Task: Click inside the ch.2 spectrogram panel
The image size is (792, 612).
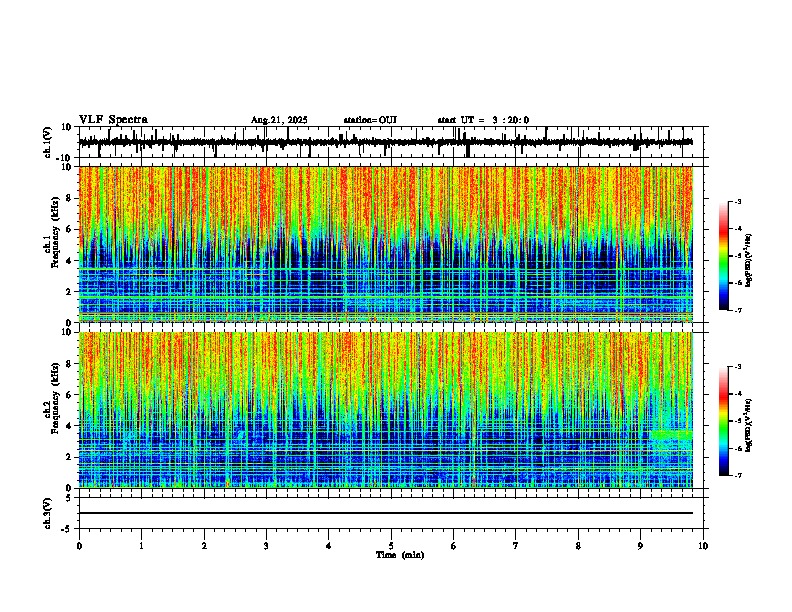Action: point(385,410)
